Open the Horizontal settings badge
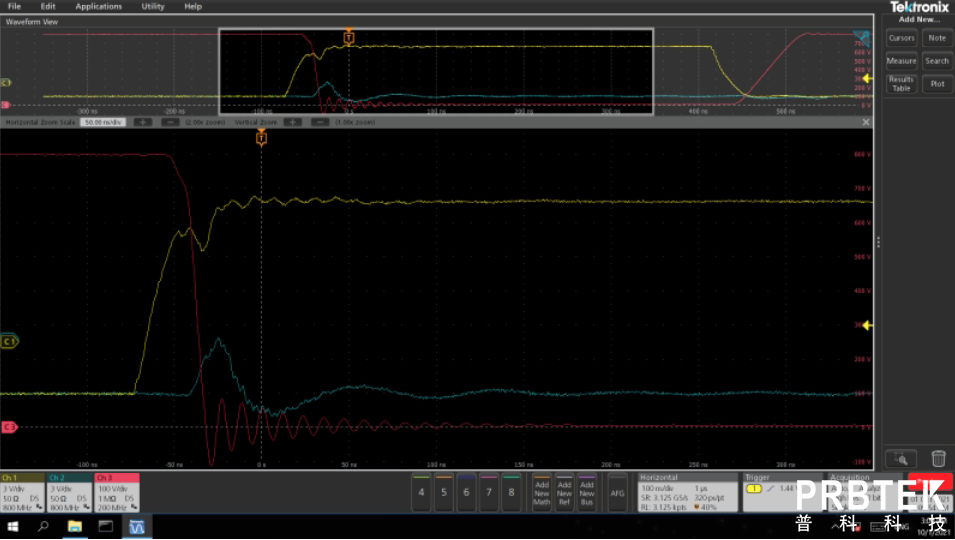Viewport: 955px width, 540px height. (688, 492)
